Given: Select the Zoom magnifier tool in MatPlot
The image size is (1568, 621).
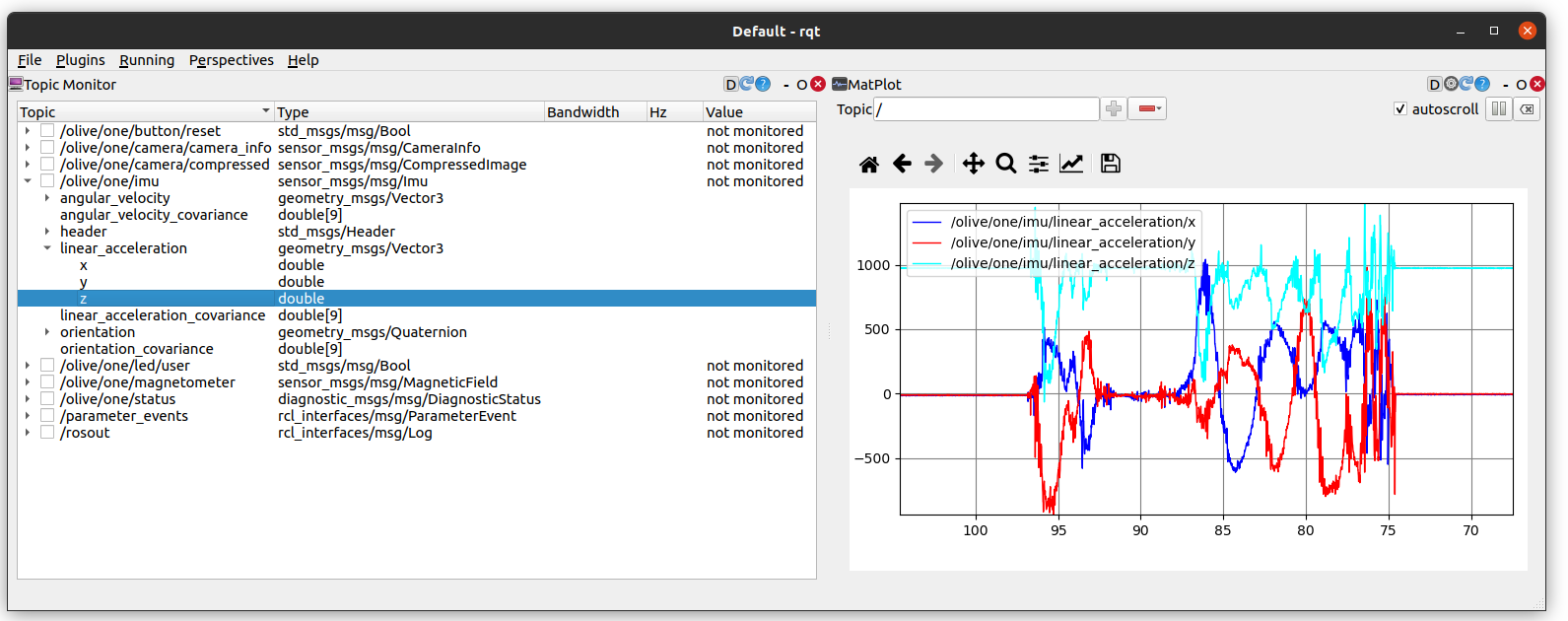Looking at the screenshot, I should [x=1005, y=165].
